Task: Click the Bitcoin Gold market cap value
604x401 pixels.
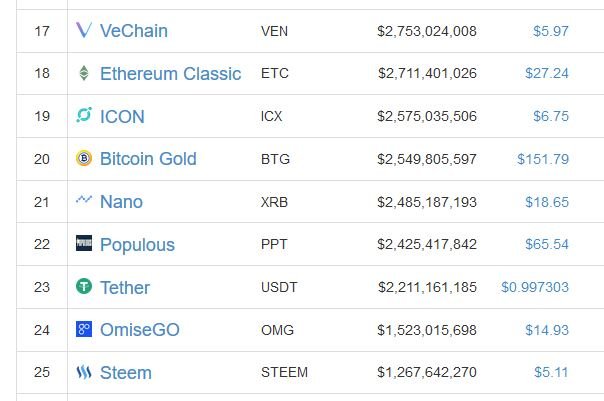Action: [427, 159]
